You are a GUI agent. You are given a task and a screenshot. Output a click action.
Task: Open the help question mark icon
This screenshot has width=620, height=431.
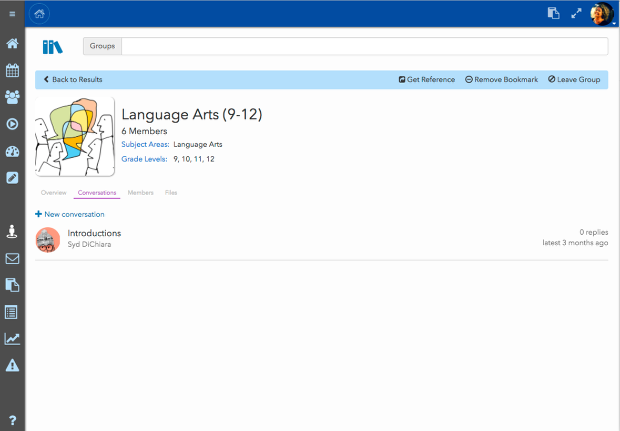pos(12,420)
